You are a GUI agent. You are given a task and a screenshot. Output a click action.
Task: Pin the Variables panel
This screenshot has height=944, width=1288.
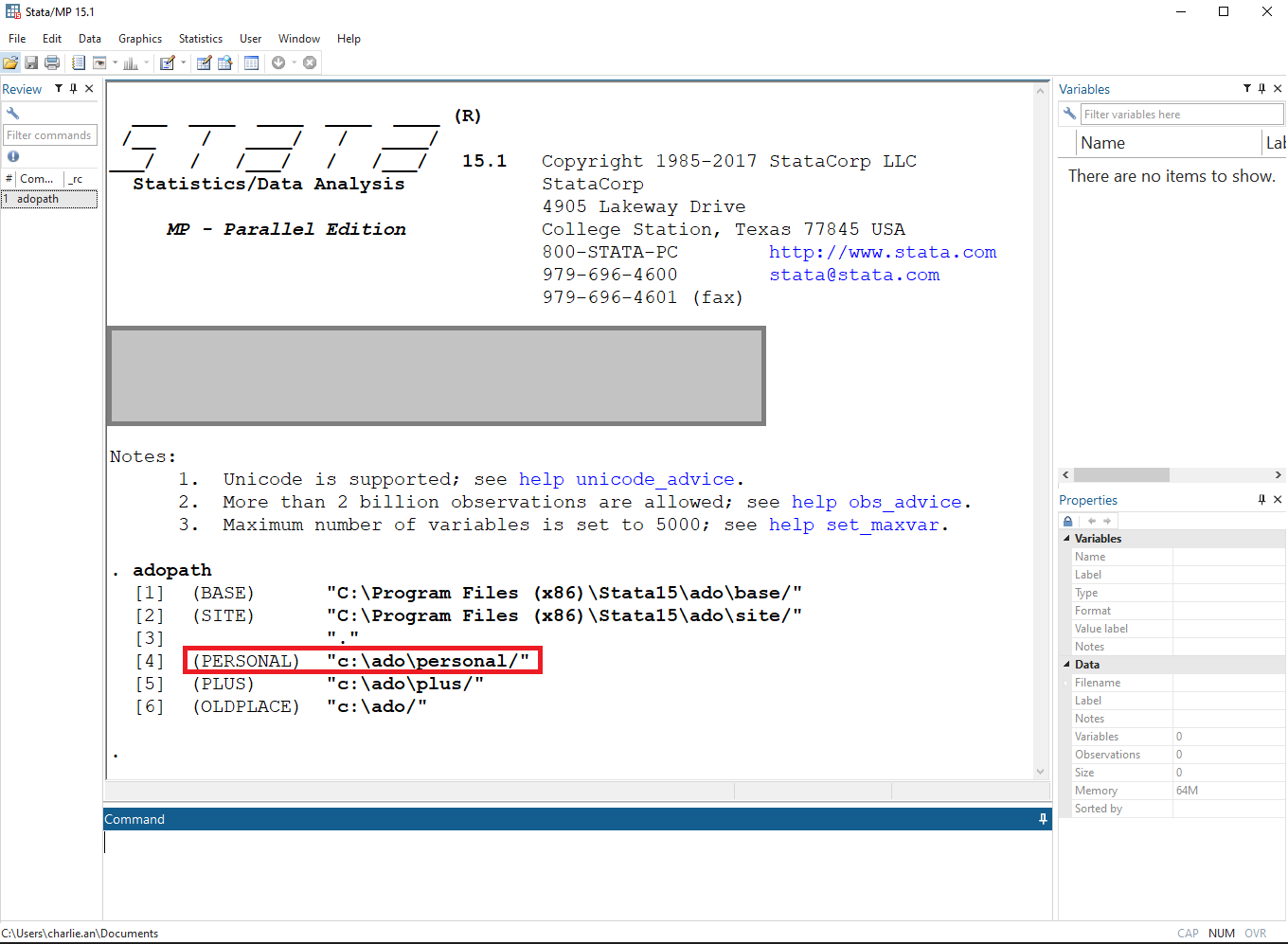pos(1261,88)
